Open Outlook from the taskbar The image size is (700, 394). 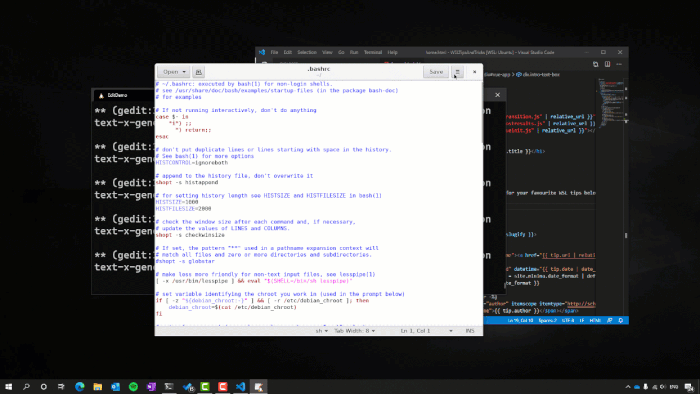pos(115,386)
